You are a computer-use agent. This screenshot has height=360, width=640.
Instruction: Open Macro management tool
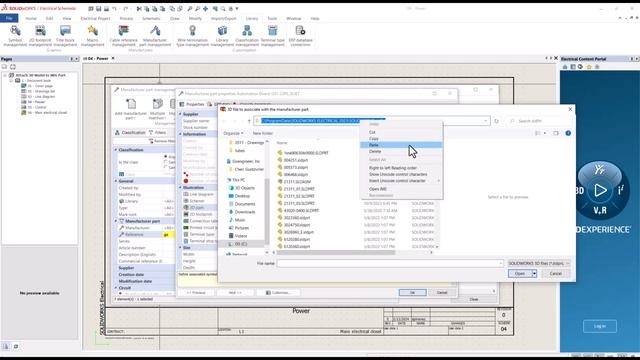pos(93,36)
